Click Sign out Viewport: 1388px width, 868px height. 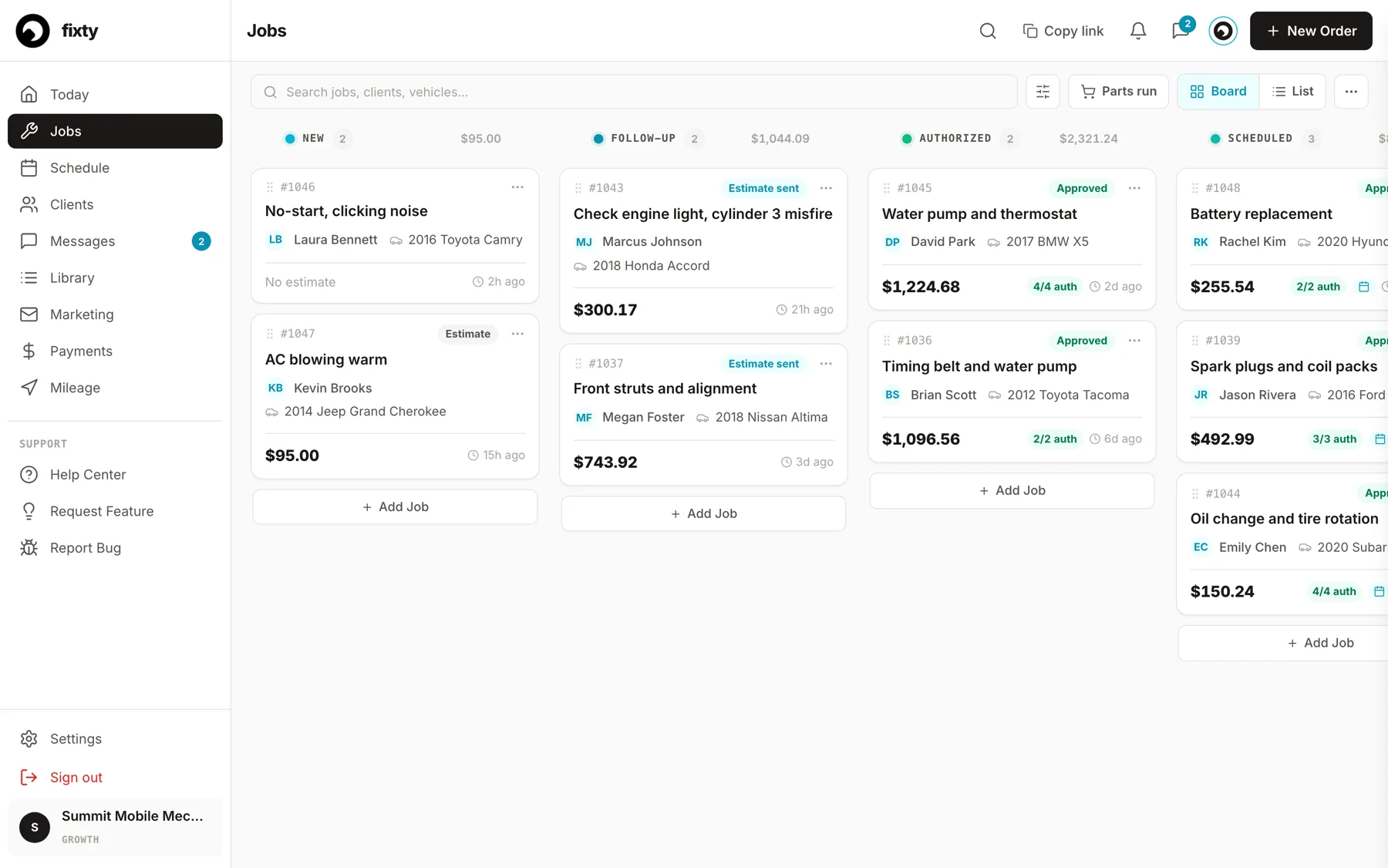pyautogui.click(x=115, y=777)
